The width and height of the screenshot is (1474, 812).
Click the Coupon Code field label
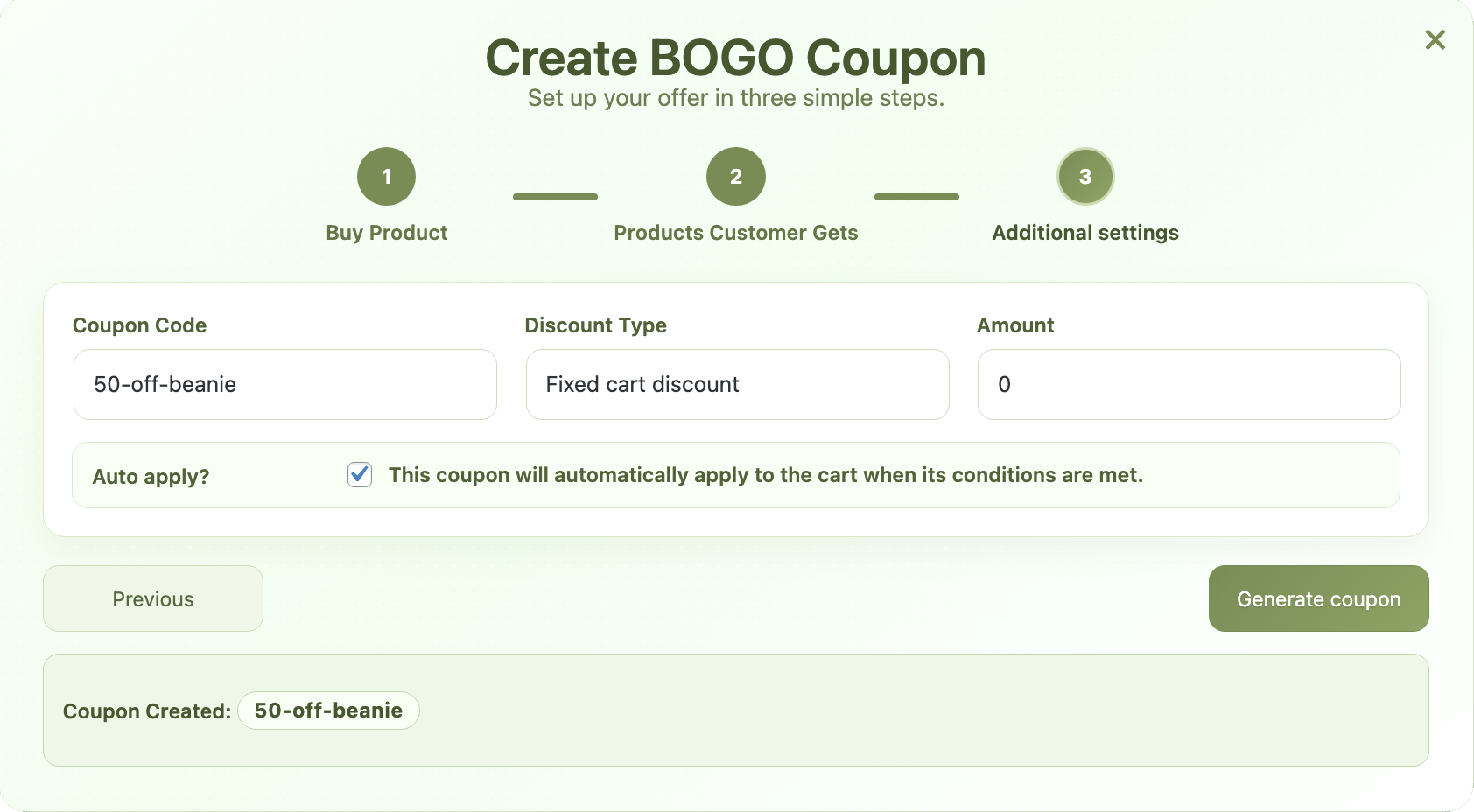(x=139, y=325)
